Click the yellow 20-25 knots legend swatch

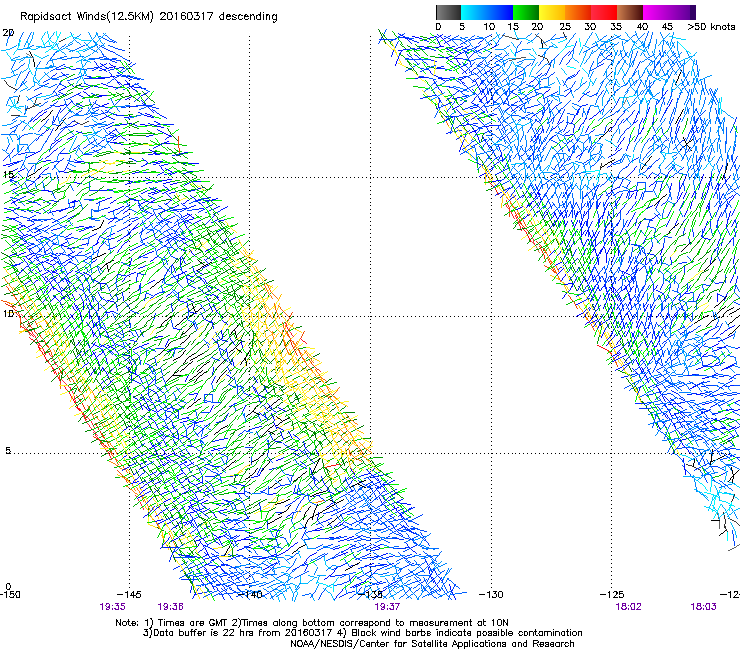(x=552, y=12)
